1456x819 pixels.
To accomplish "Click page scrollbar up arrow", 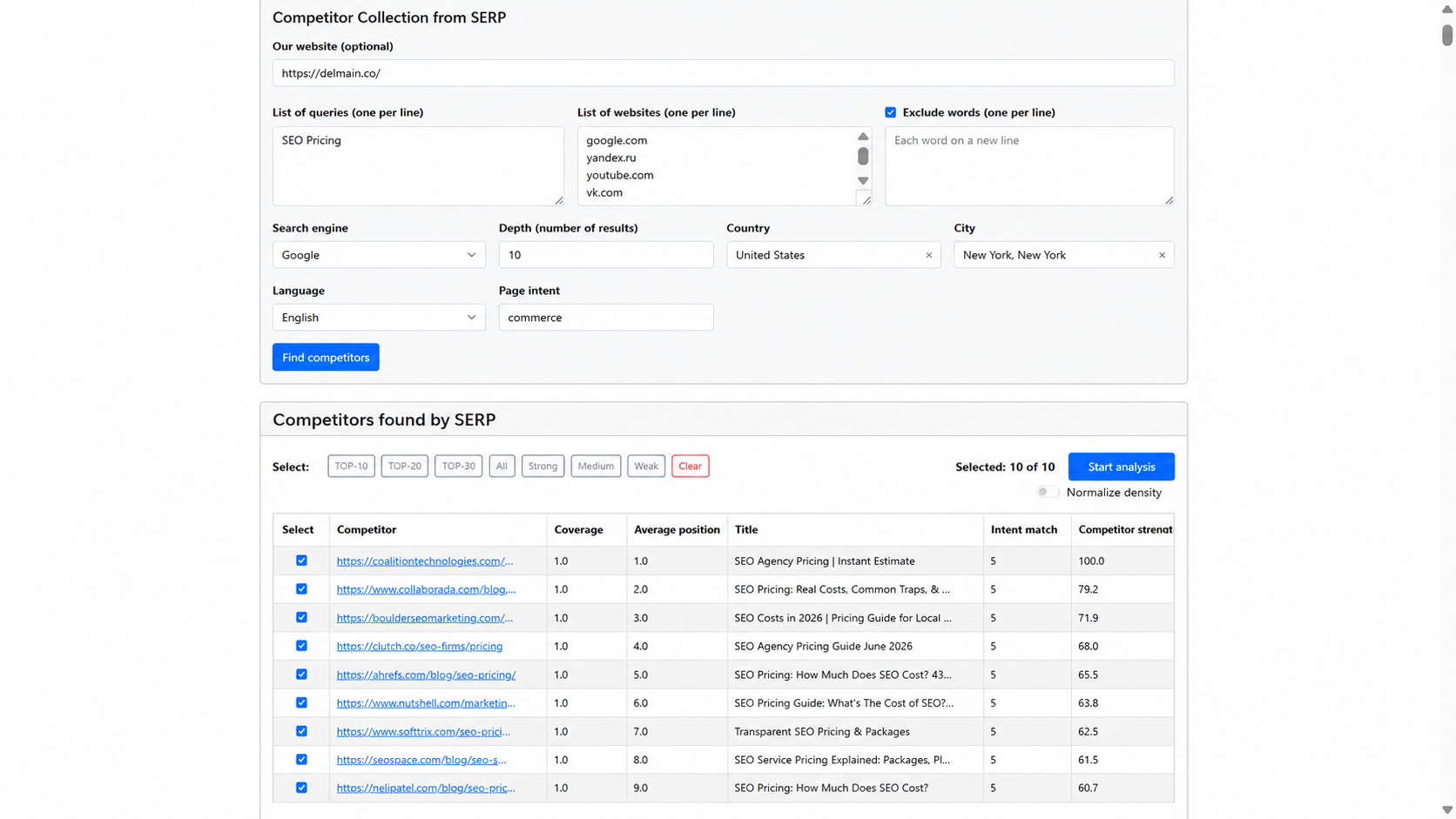I will (x=1447, y=9).
